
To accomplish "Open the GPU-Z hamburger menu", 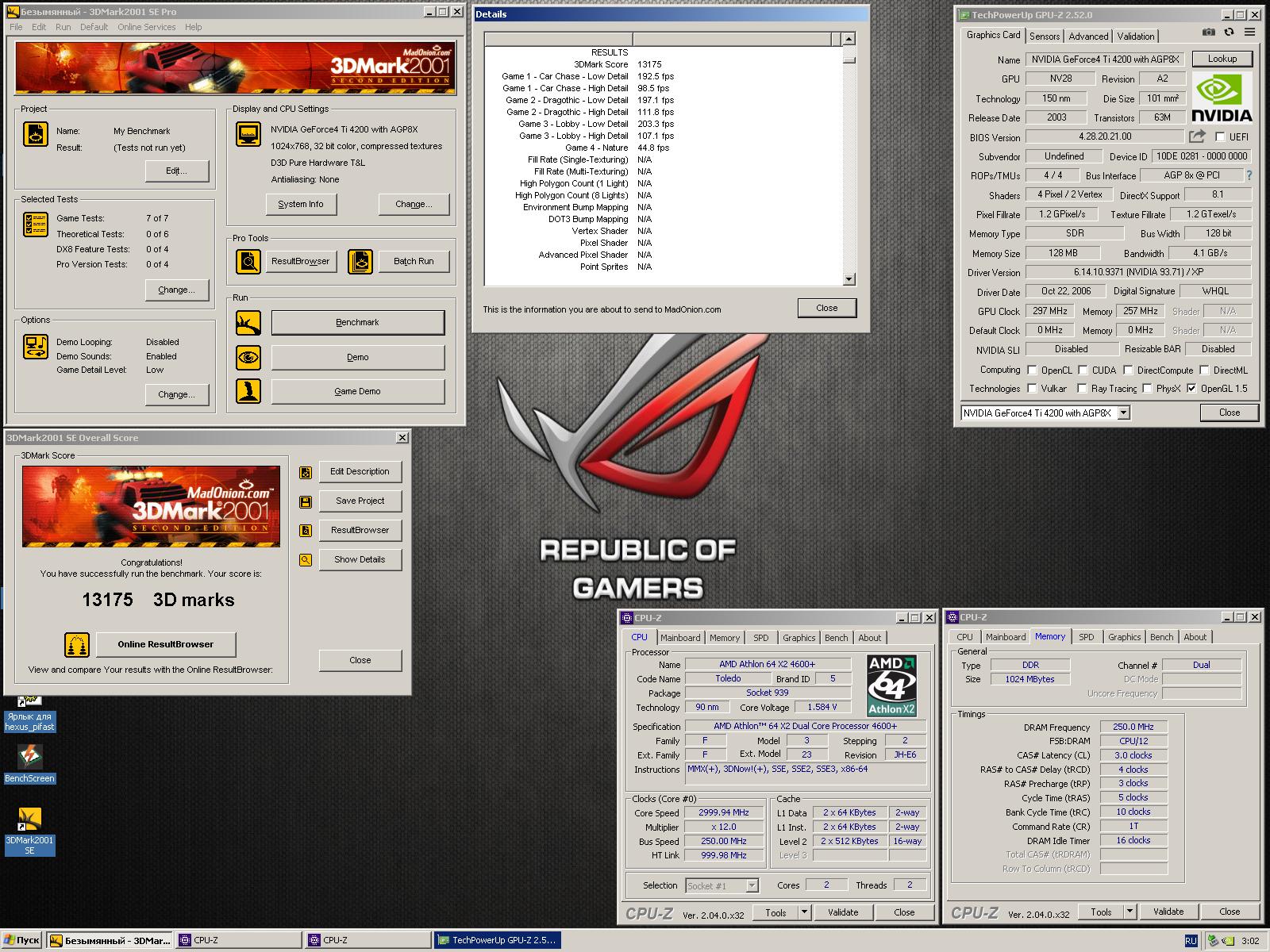I will point(1250,33).
